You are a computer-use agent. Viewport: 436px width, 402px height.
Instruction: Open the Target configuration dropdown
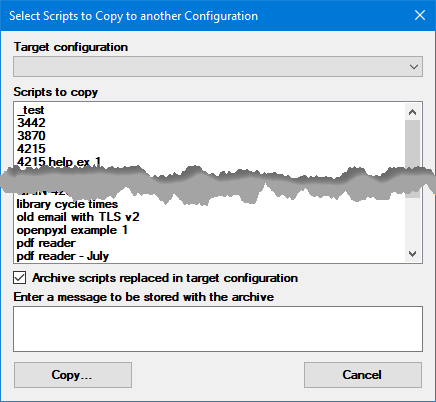(218, 67)
